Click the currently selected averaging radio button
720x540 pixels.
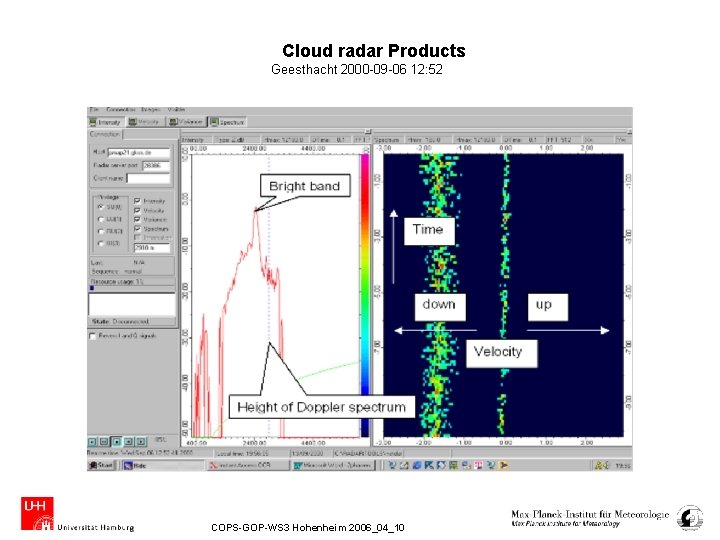[x=101, y=207]
